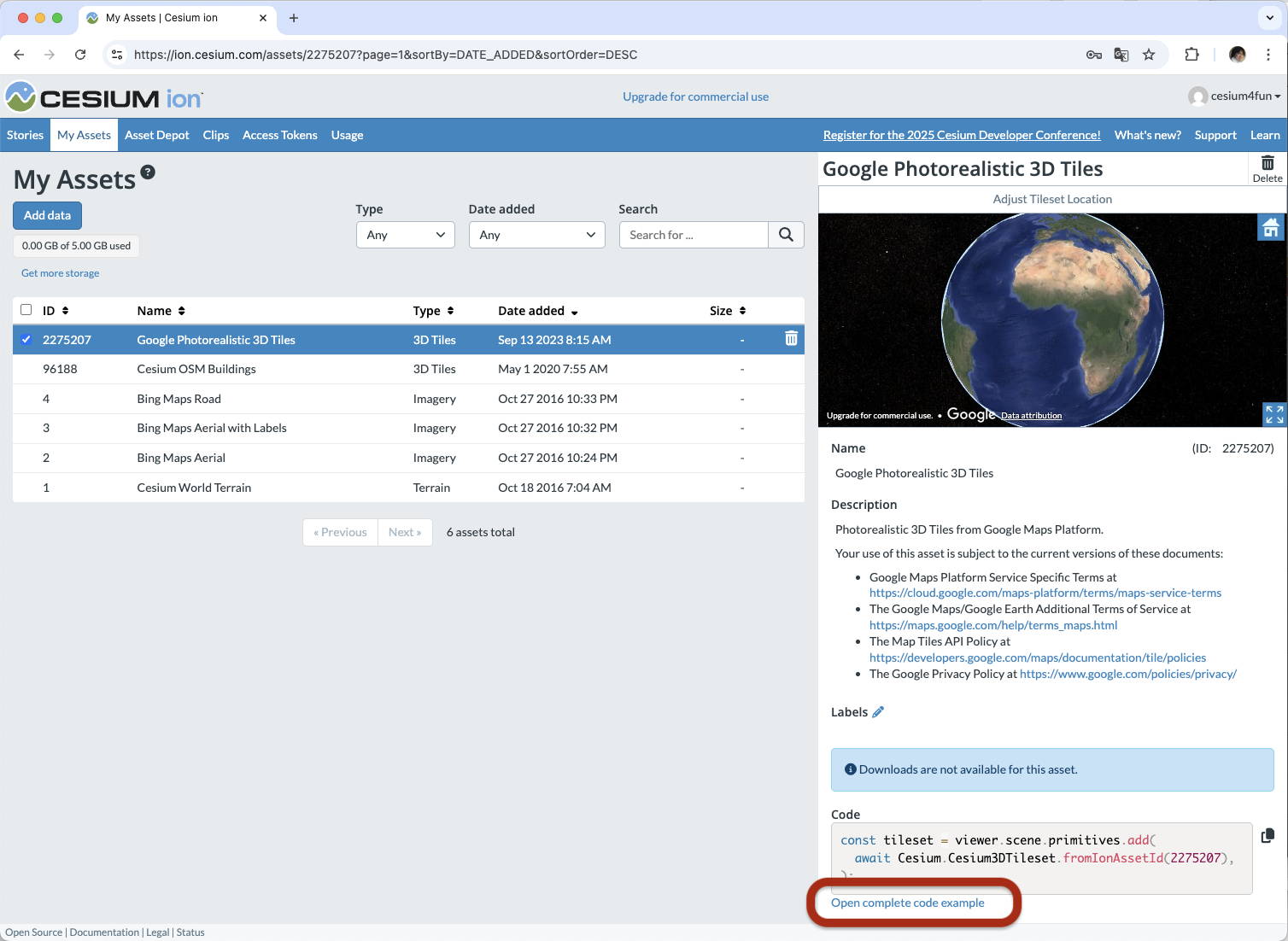Click the search magnifier button
This screenshot has width=1288, height=941.
(x=786, y=235)
